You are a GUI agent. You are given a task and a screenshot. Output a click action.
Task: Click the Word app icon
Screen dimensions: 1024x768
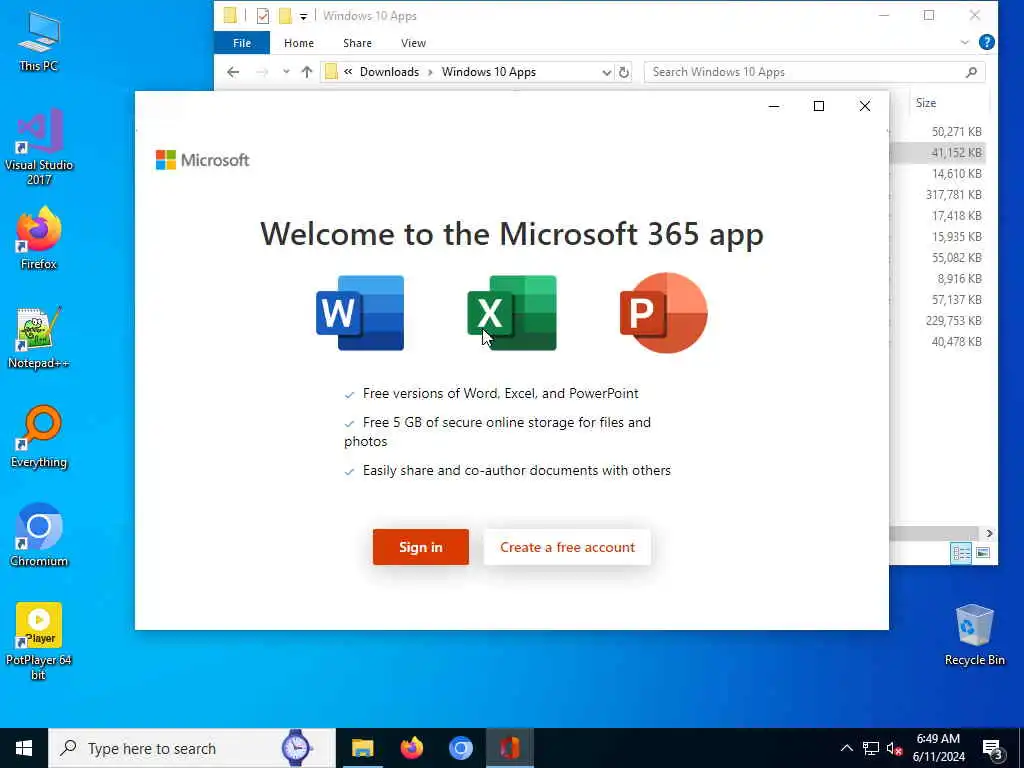click(360, 313)
